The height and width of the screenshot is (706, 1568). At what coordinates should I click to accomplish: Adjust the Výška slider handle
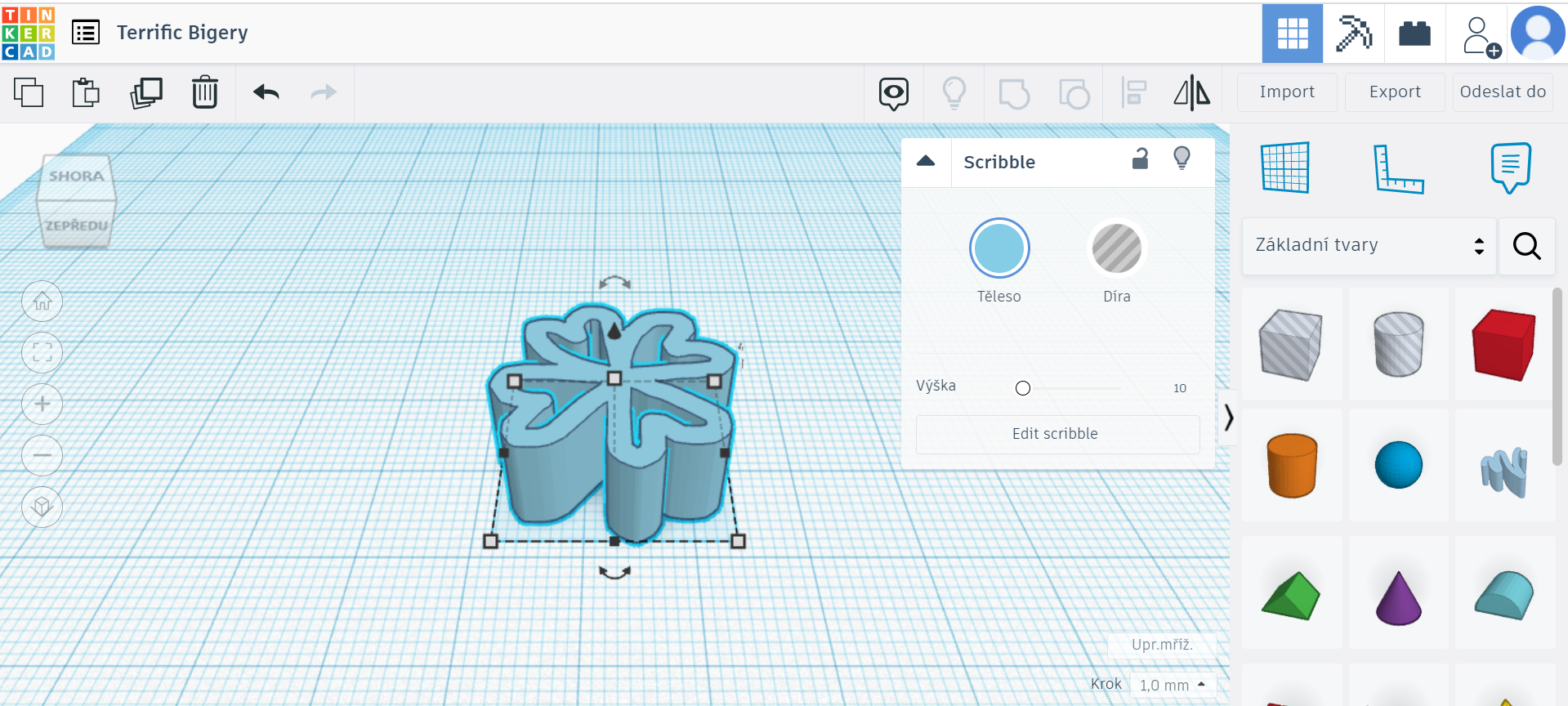[x=1023, y=388]
